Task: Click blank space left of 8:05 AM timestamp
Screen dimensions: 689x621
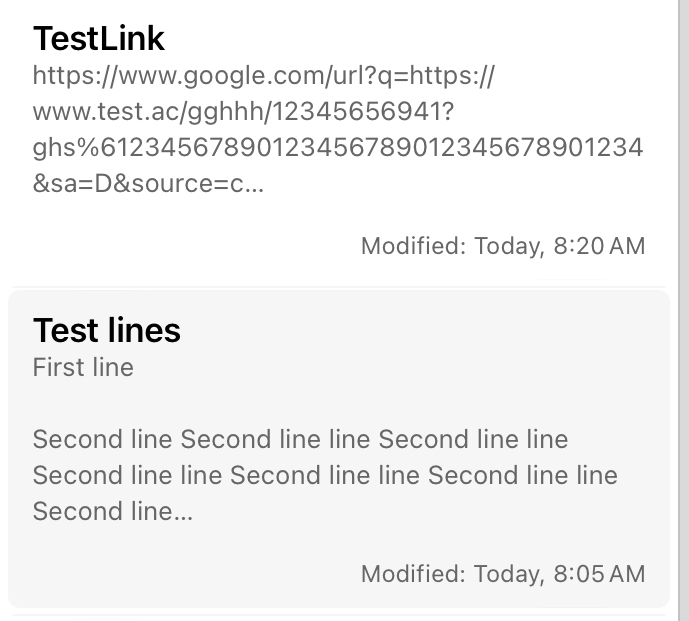Action: pos(193,574)
